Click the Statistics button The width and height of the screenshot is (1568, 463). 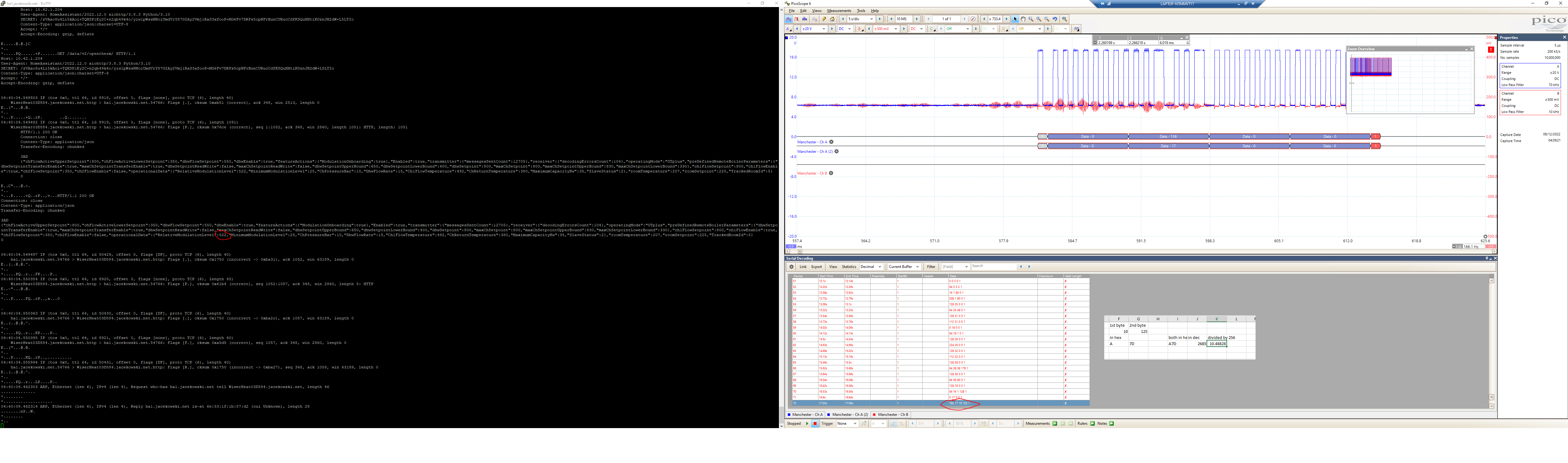(x=848, y=266)
